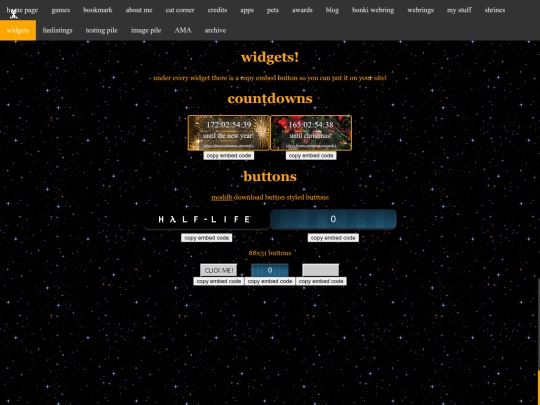Open the bonki webring page
540x405 pixels.
[373, 10]
